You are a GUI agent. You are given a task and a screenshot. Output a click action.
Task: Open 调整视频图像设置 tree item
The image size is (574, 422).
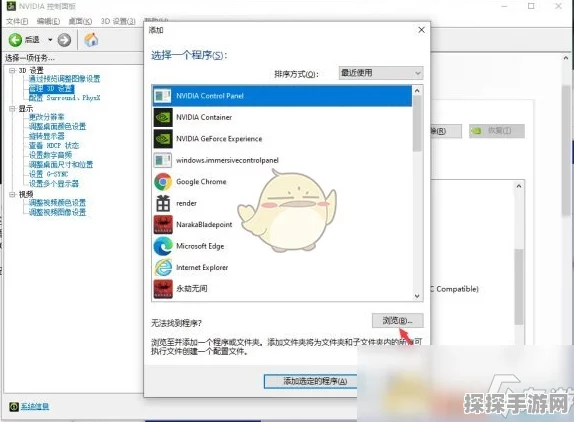pos(57,212)
